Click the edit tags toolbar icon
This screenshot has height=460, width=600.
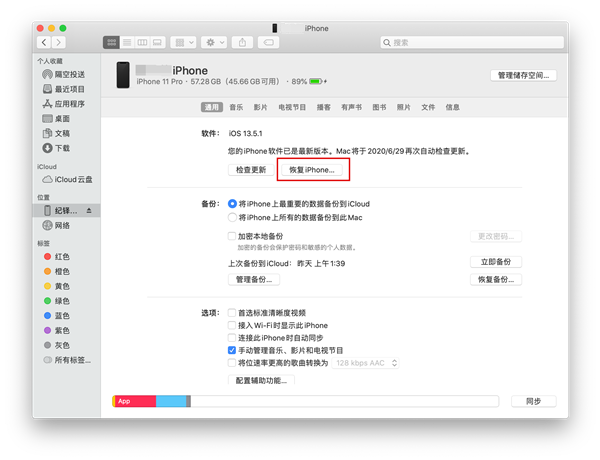pos(268,42)
